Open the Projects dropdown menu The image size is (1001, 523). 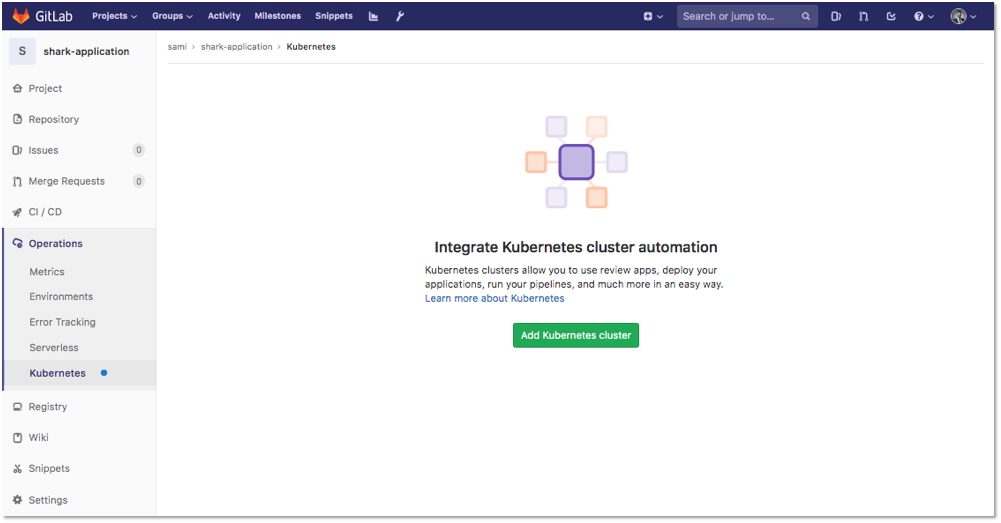(114, 16)
